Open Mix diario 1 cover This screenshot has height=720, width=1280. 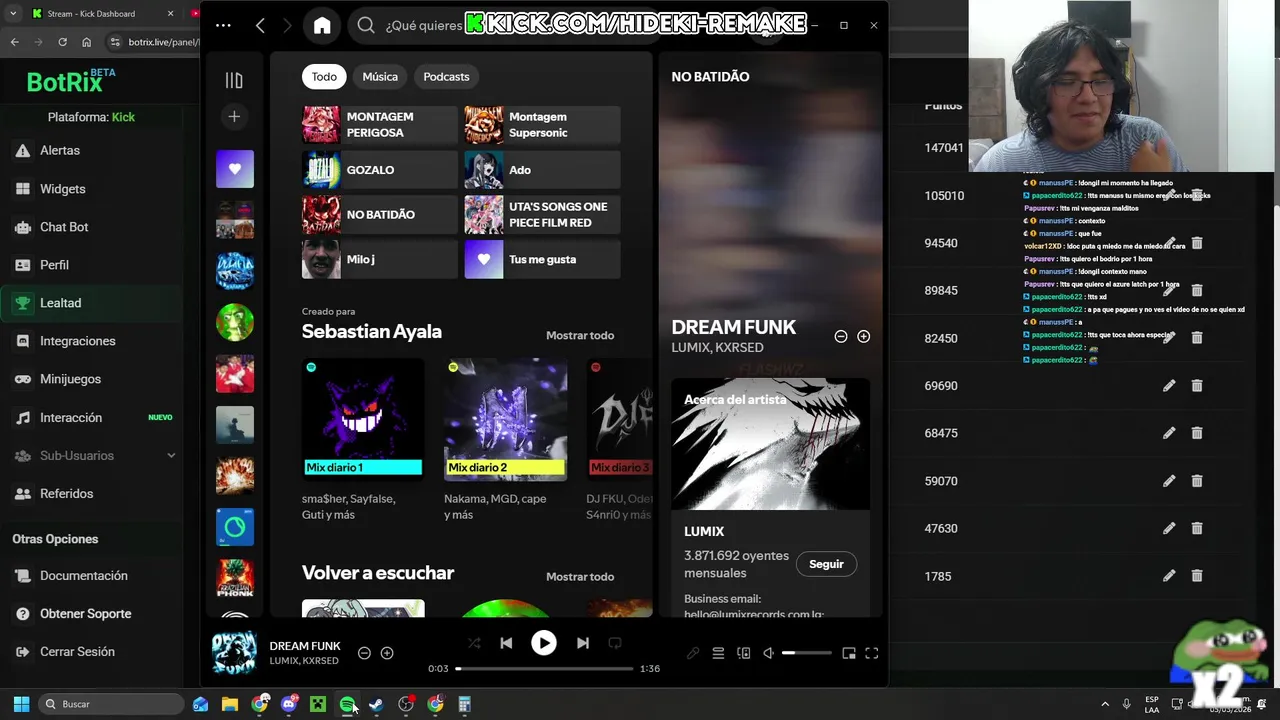pyautogui.click(x=363, y=418)
